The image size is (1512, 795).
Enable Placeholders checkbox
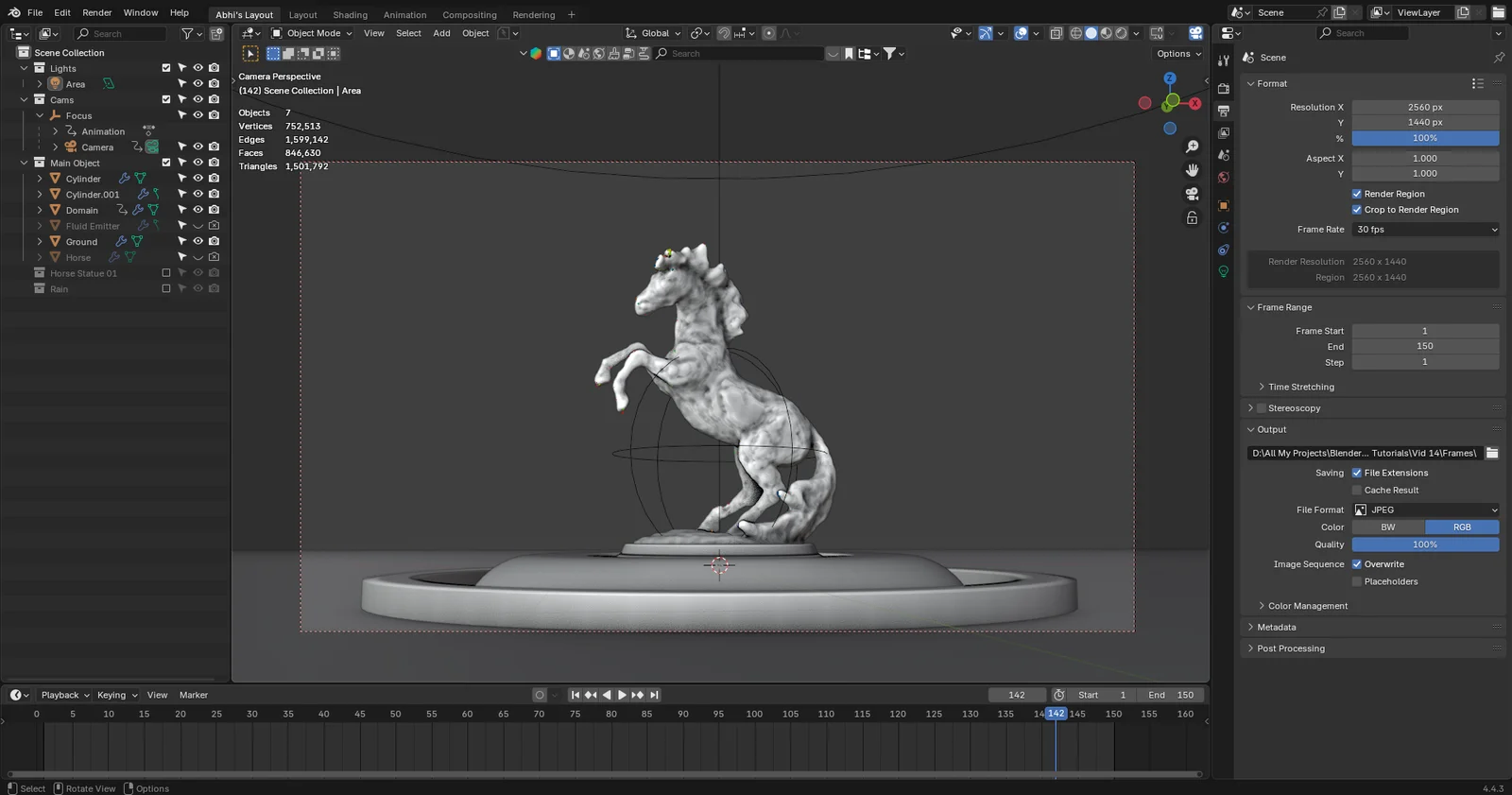(1357, 582)
